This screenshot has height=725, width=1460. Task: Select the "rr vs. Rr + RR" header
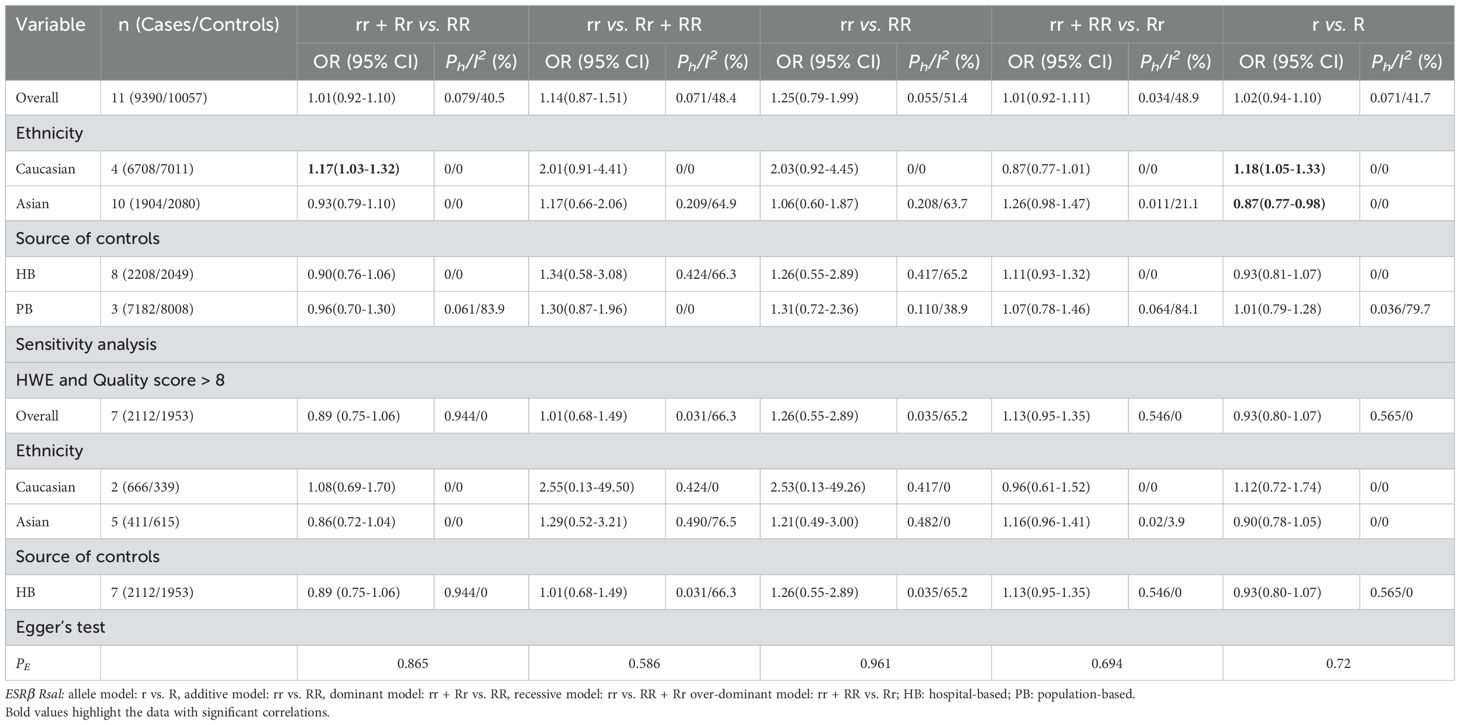point(643,24)
